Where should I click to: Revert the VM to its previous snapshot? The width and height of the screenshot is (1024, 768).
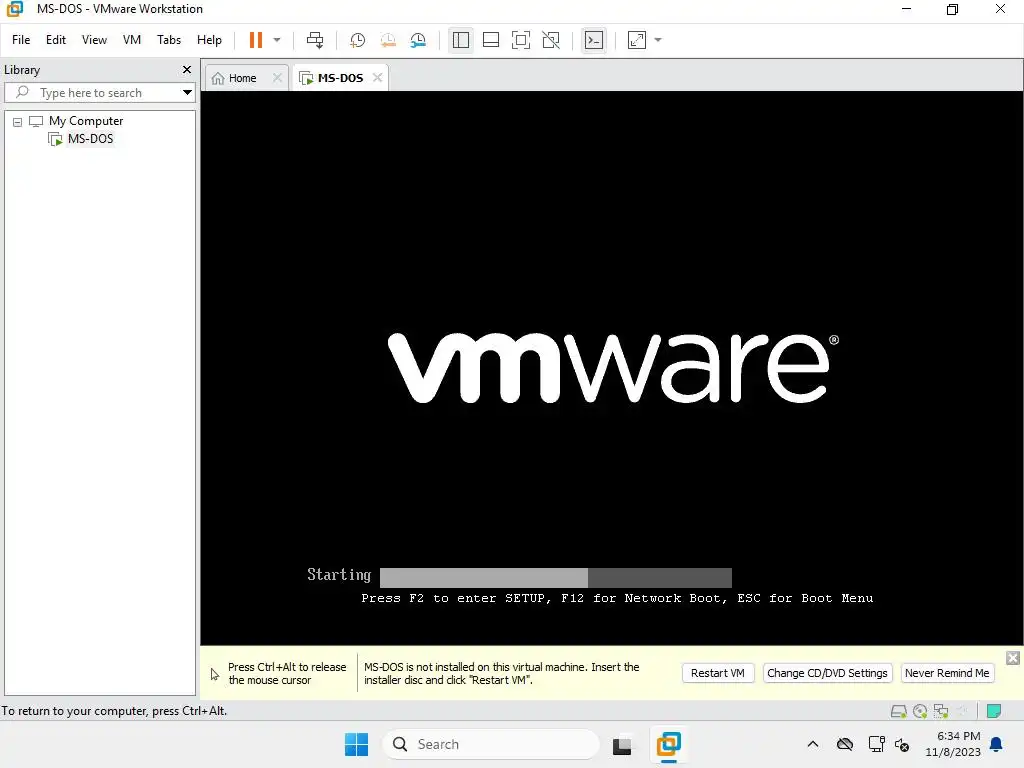tap(388, 40)
